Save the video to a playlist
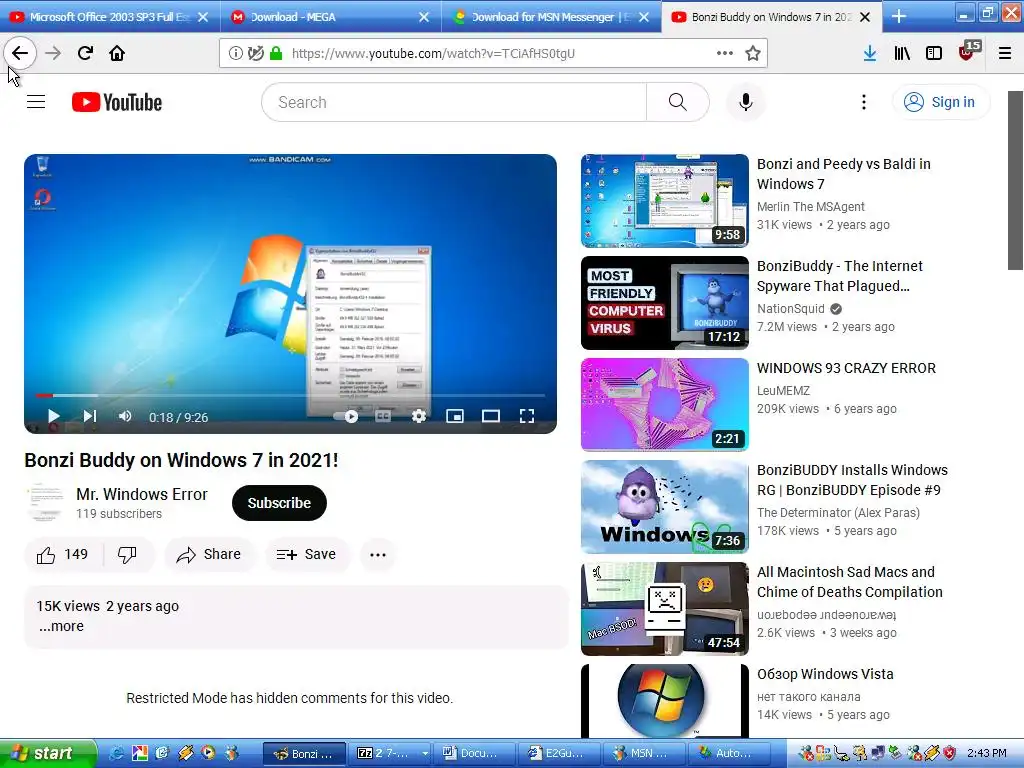1024x768 pixels. [306, 554]
